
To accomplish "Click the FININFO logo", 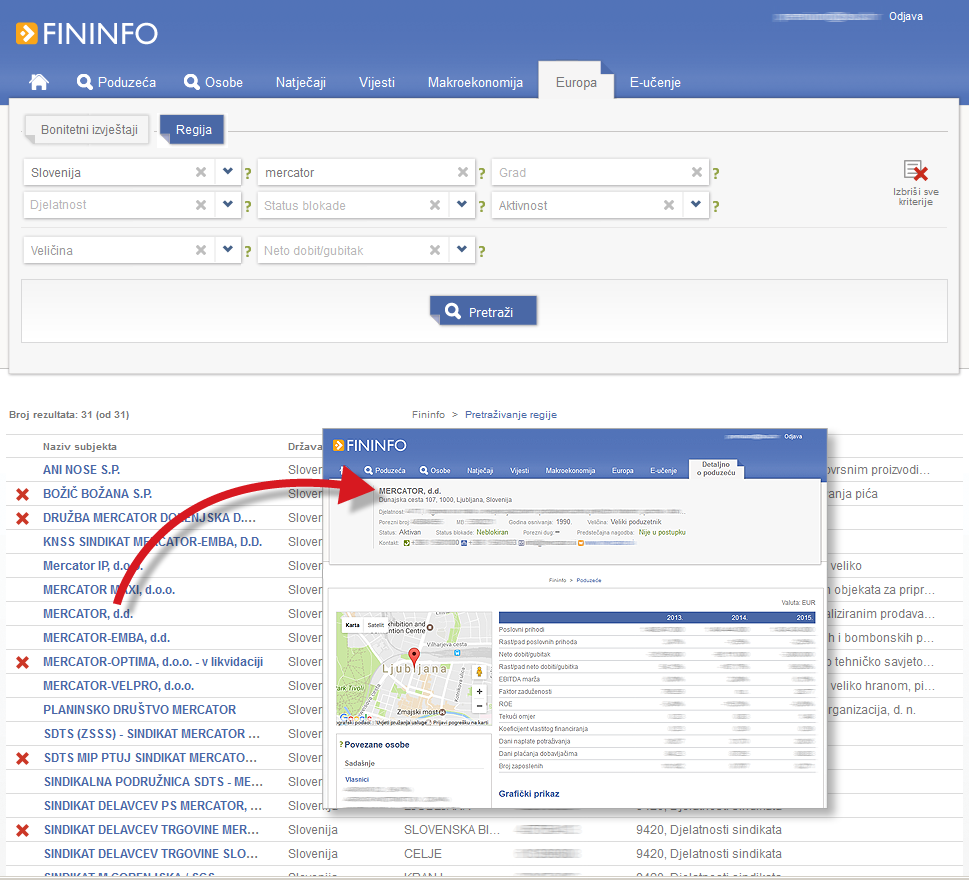I will click(x=87, y=33).
